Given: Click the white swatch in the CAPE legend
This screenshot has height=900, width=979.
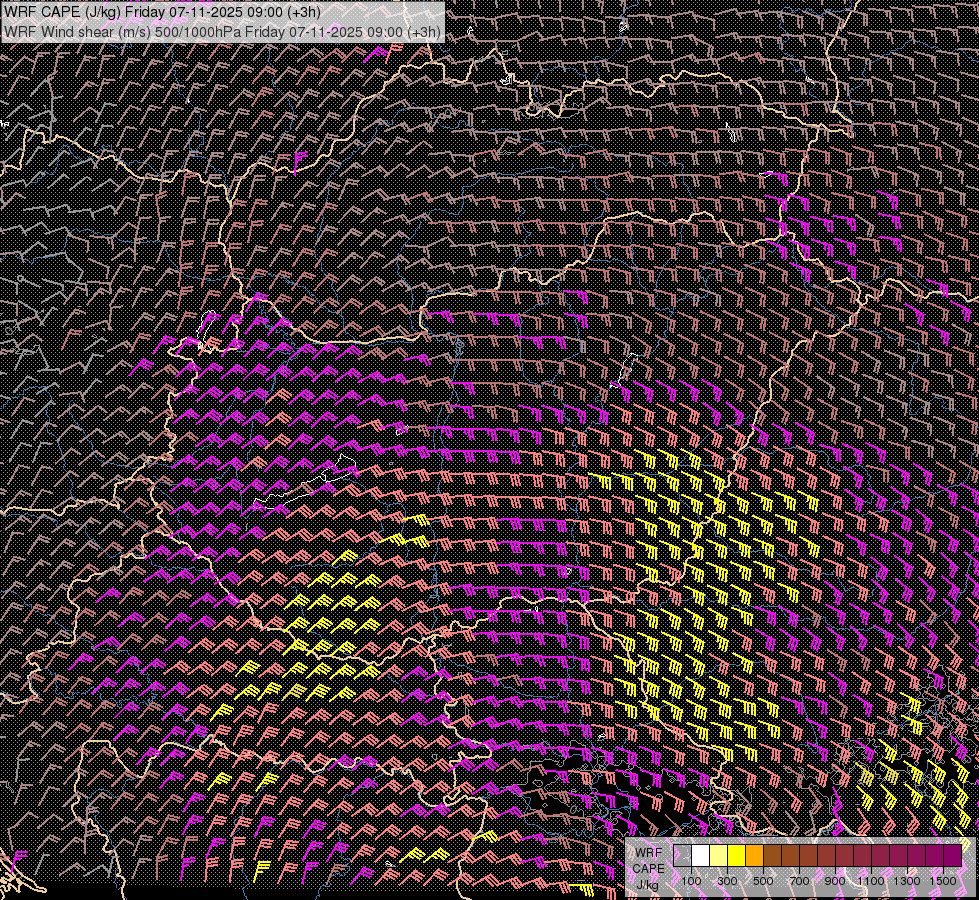Looking at the screenshot, I should (701, 855).
